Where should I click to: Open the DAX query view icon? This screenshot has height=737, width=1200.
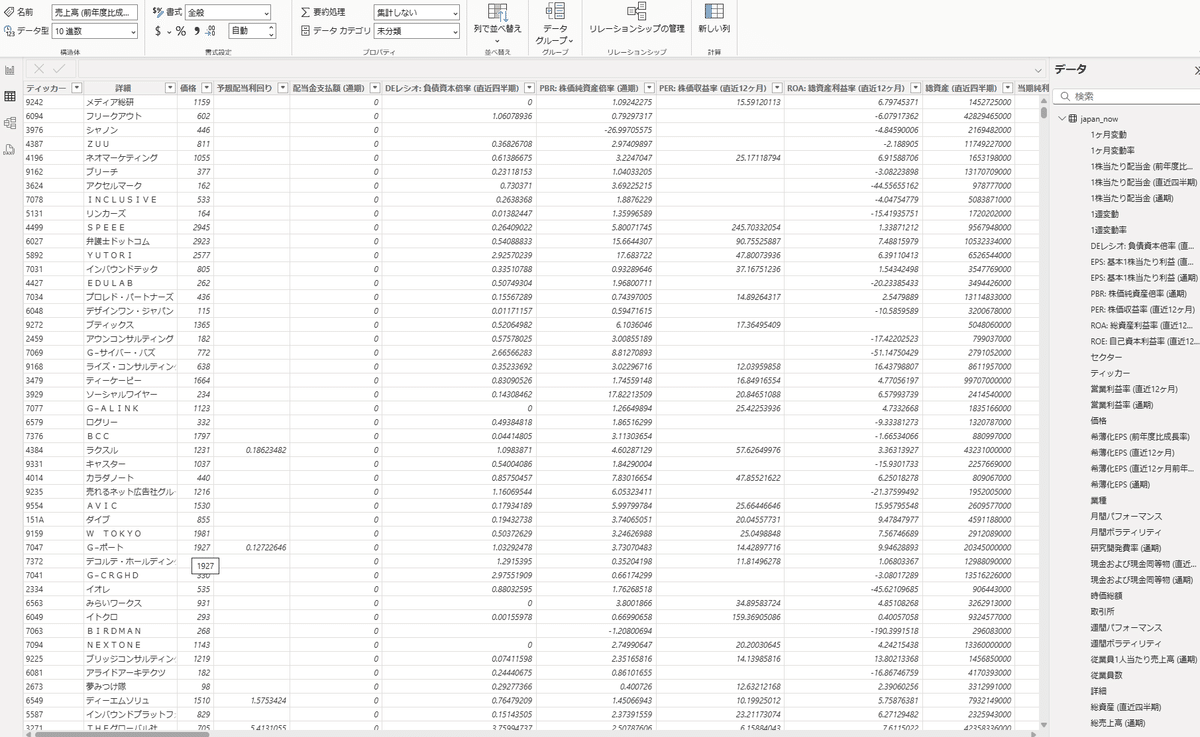10,150
